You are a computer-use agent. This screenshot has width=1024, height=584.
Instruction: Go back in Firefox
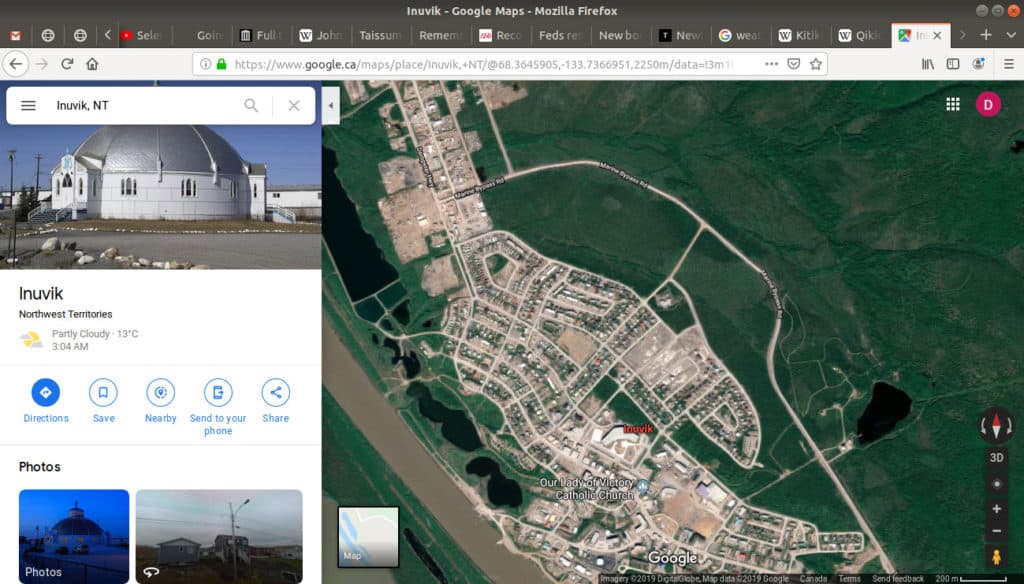point(16,64)
